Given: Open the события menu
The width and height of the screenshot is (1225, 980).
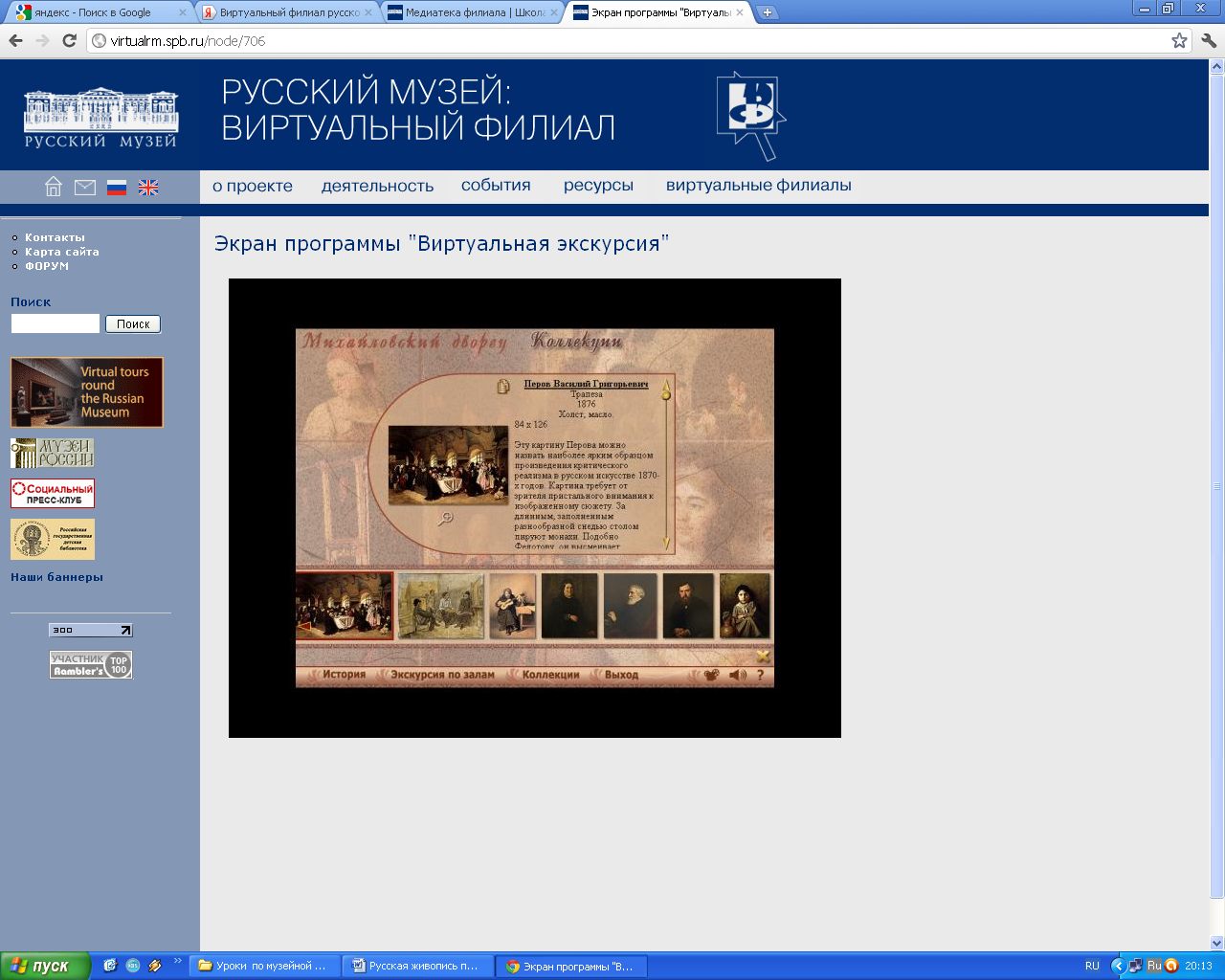Looking at the screenshot, I should click(496, 186).
